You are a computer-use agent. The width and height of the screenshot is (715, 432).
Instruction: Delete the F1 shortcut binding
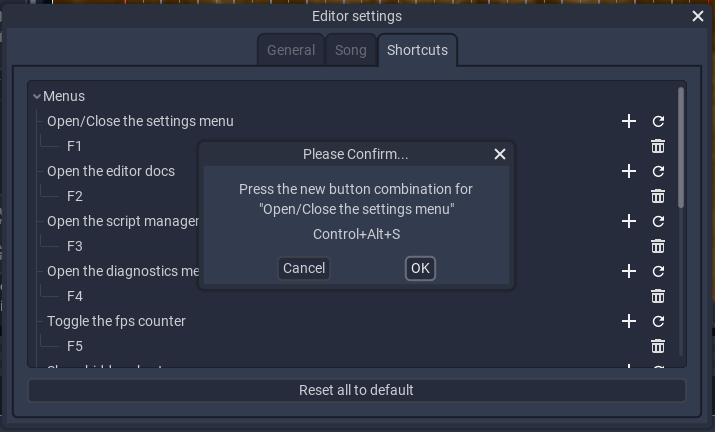pos(658,146)
